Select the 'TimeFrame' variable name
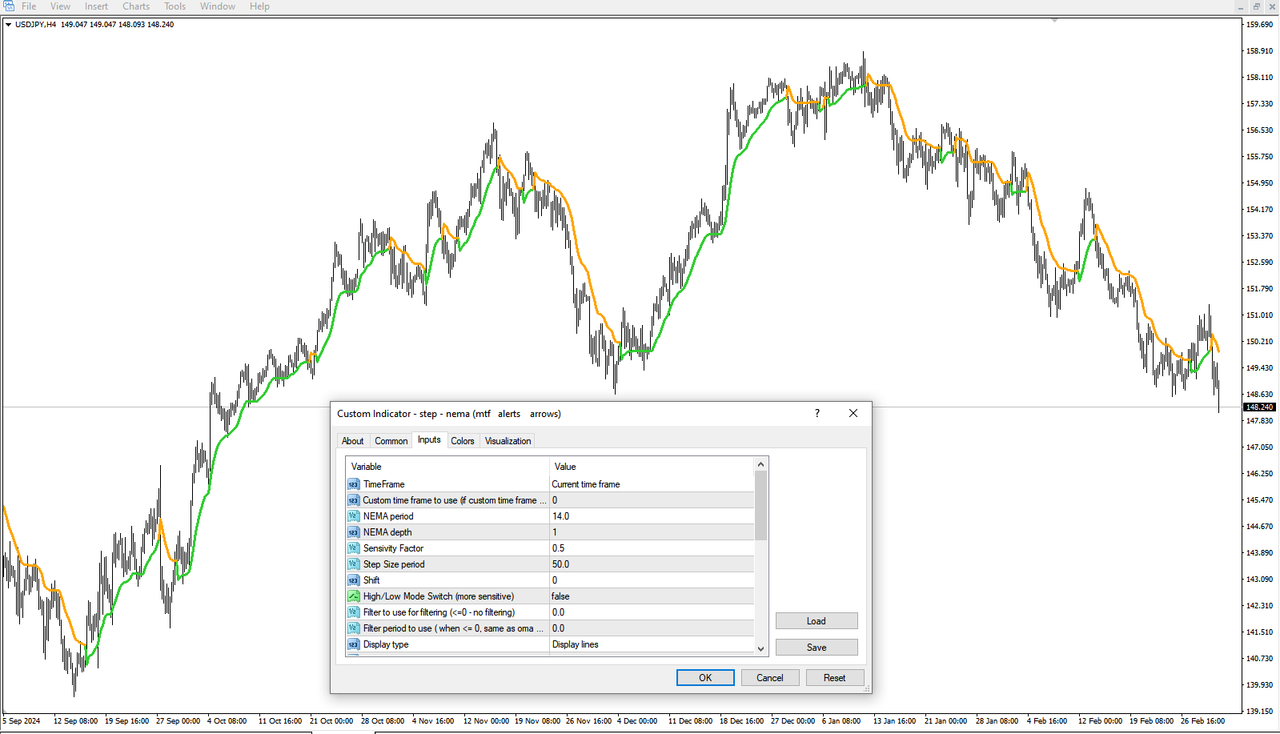Screen dimensions: 1280x734 tap(384, 484)
